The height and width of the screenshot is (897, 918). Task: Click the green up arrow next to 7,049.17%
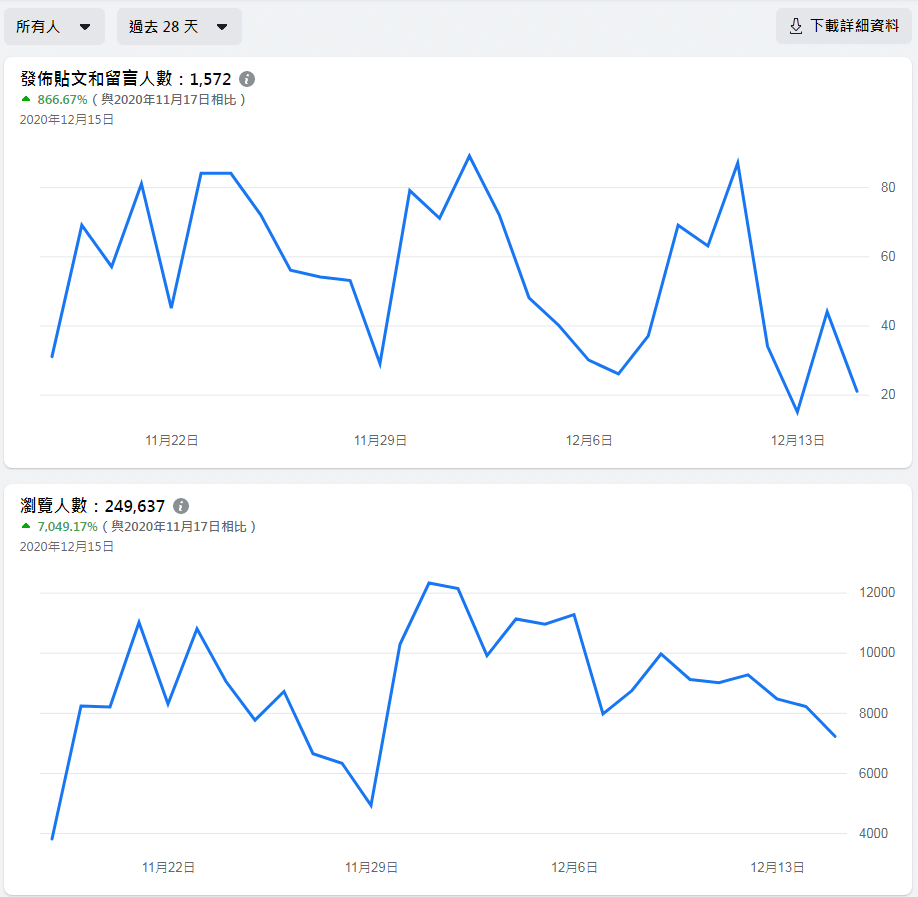click(x=26, y=526)
